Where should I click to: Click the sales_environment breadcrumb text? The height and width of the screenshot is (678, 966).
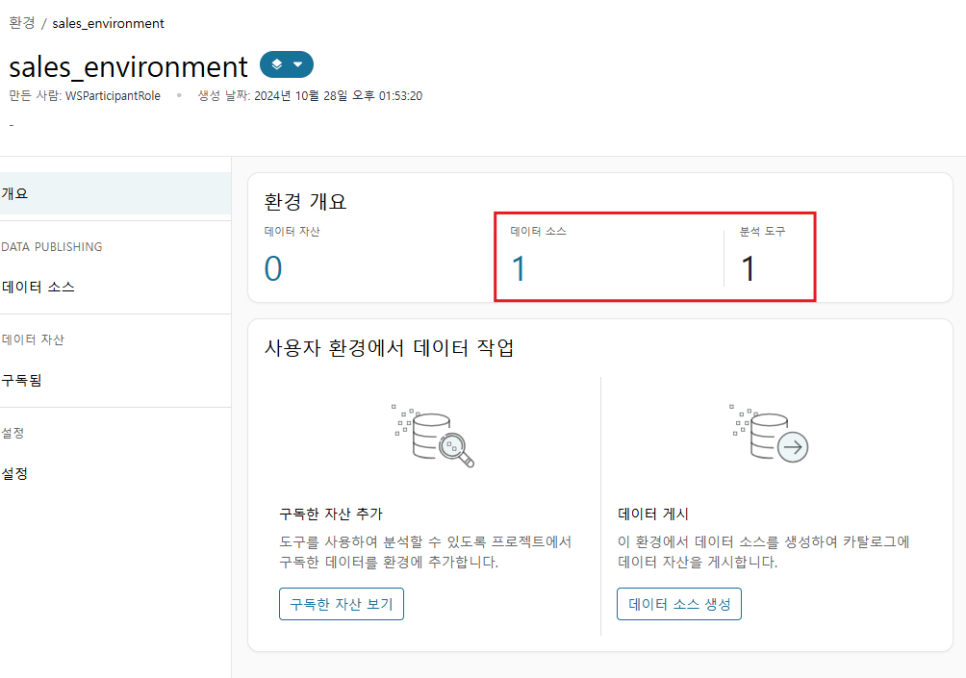108,23
